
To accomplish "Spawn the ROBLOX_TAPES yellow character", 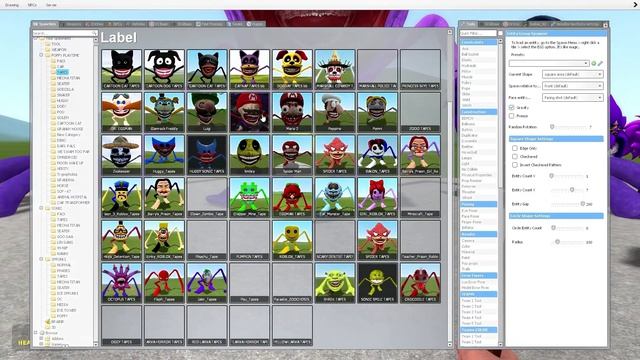I will point(292,240).
